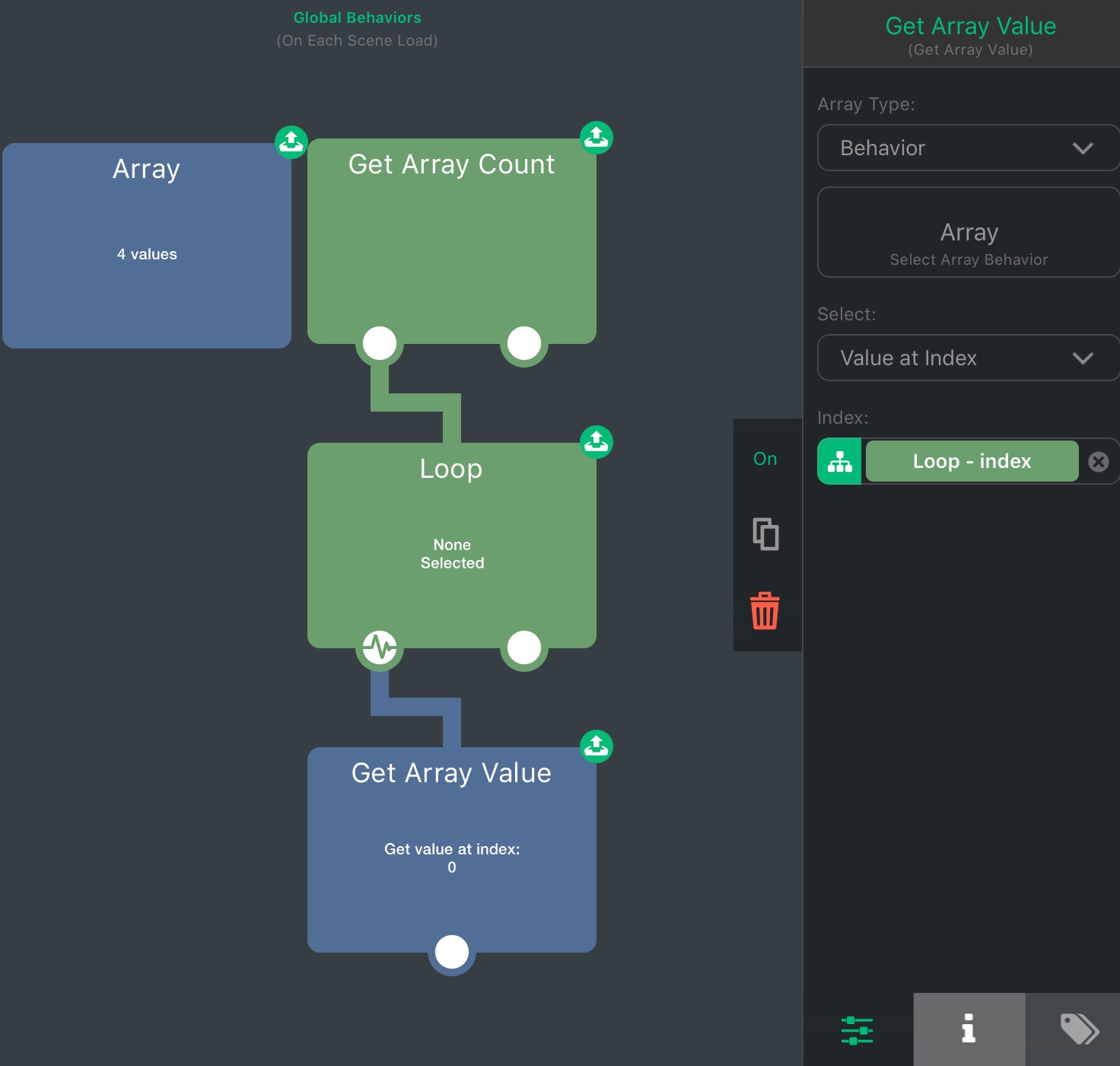Screen dimensions: 1120x1066
Task: Open the settings sliders tab
Action: [857, 1029]
